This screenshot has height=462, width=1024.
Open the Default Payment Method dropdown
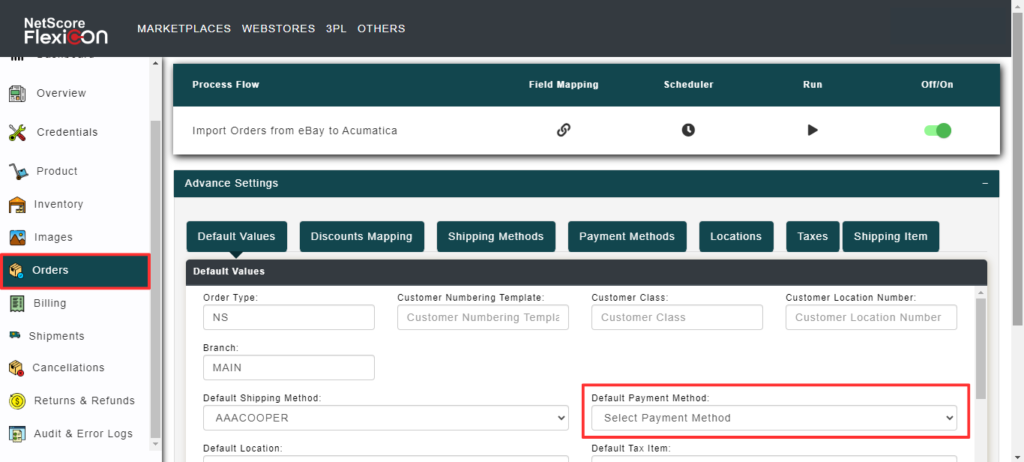(773, 418)
